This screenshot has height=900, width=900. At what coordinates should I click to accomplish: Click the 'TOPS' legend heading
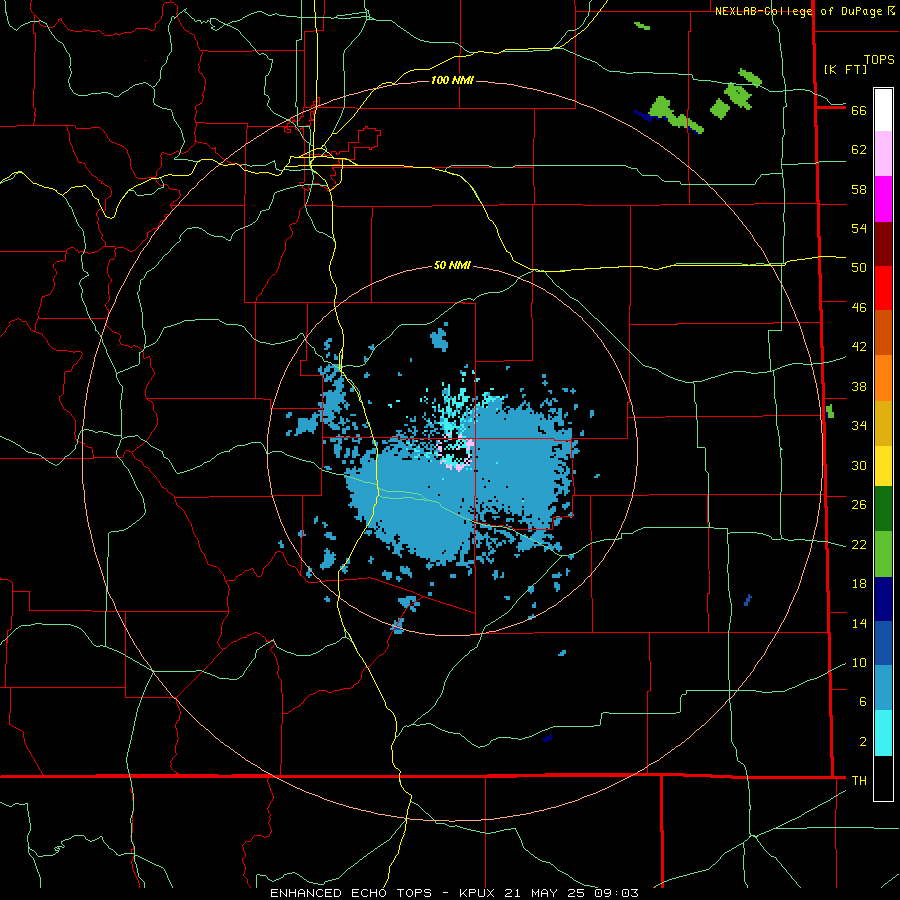tap(879, 60)
